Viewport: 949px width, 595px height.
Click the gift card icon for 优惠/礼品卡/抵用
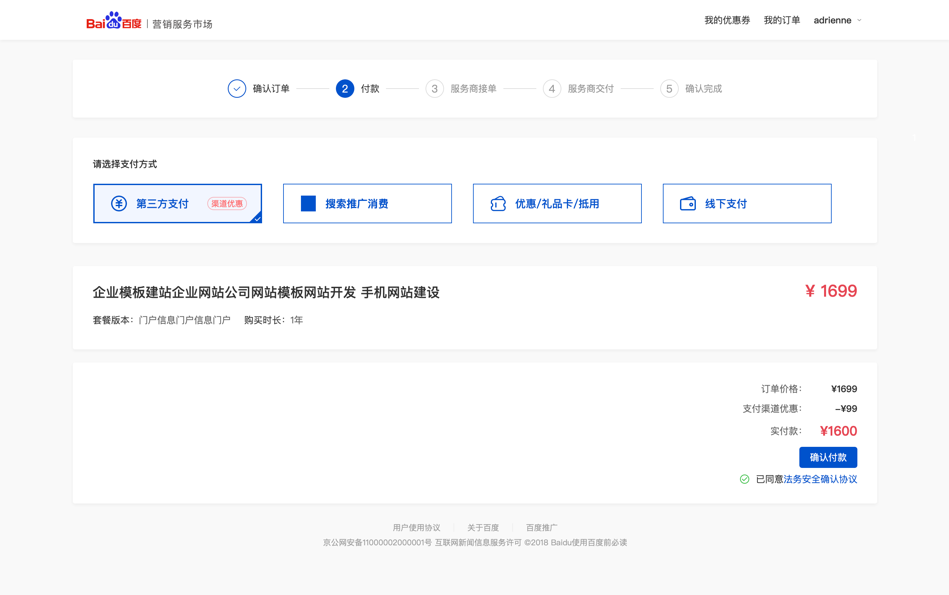(498, 203)
